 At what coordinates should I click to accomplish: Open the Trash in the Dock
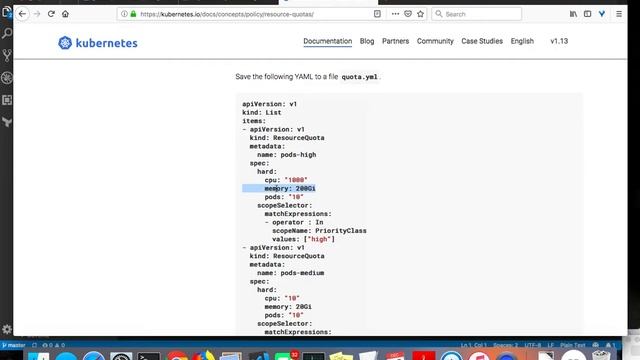tap(601, 355)
